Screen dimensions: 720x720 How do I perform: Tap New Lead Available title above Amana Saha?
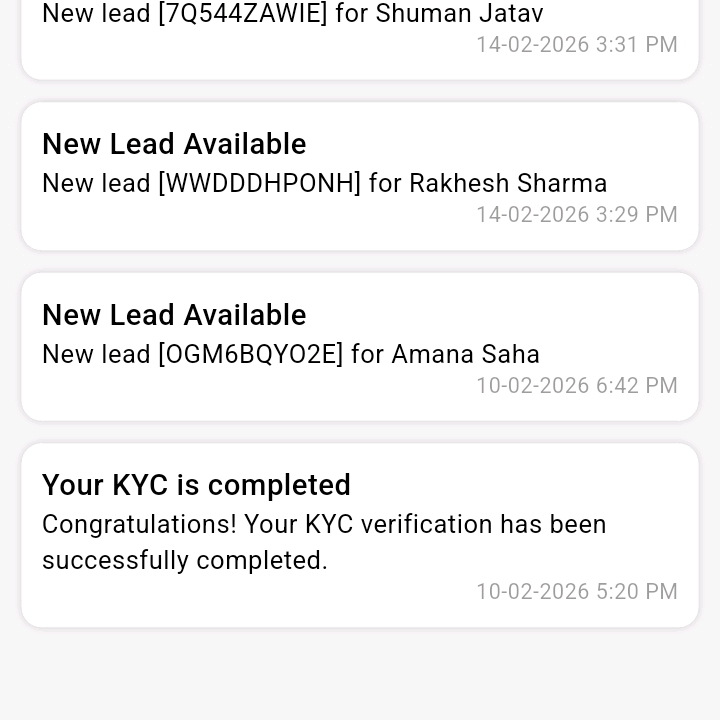tap(174, 315)
